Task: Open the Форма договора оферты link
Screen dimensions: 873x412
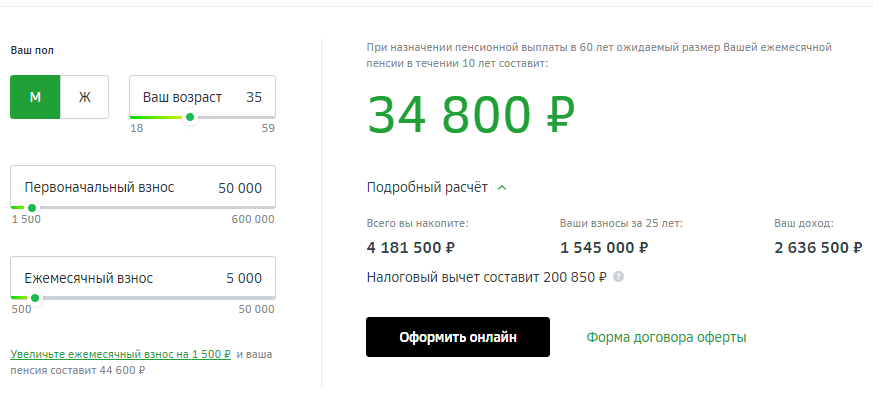Action: [x=666, y=338]
